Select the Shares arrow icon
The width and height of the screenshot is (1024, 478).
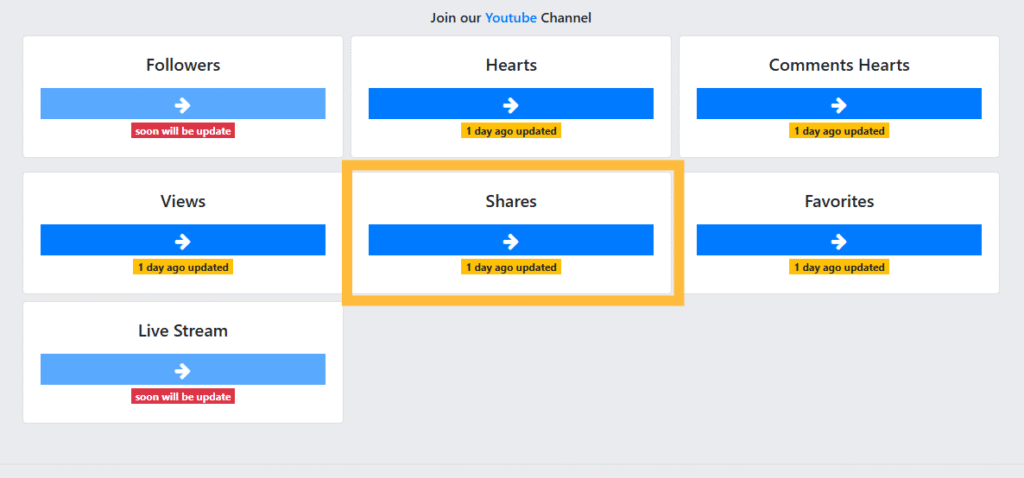[x=511, y=240]
